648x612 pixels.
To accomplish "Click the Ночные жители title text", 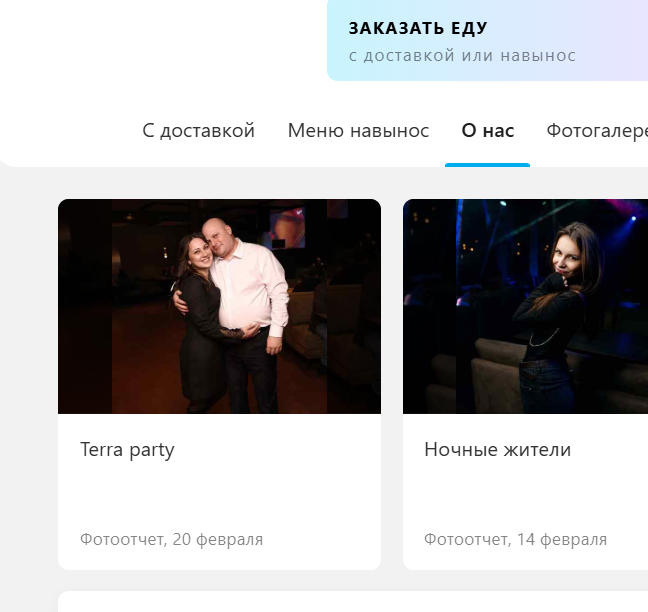I will pos(498,450).
